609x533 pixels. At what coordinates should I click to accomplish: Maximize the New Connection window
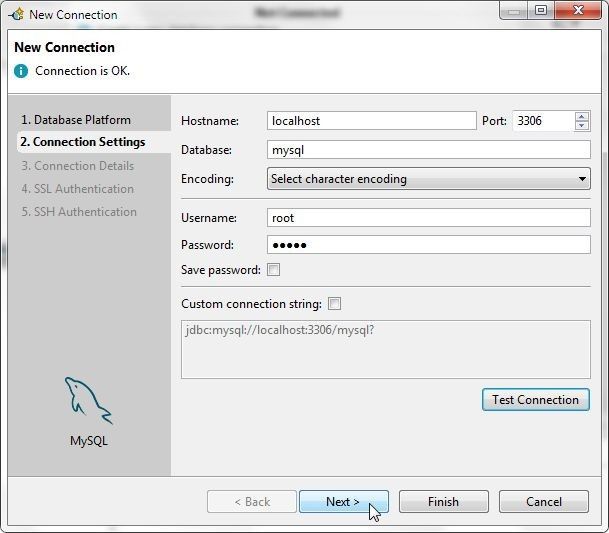click(541, 10)
